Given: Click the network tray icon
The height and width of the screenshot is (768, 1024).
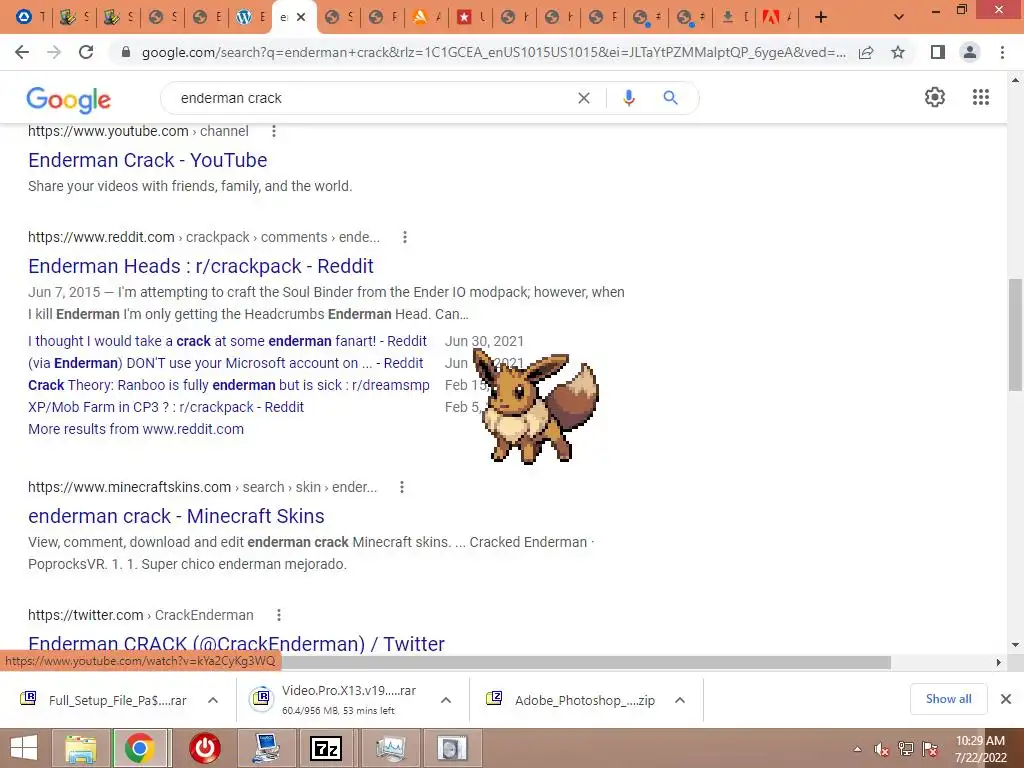Looking at the screenshot, I should coord(906,749).
